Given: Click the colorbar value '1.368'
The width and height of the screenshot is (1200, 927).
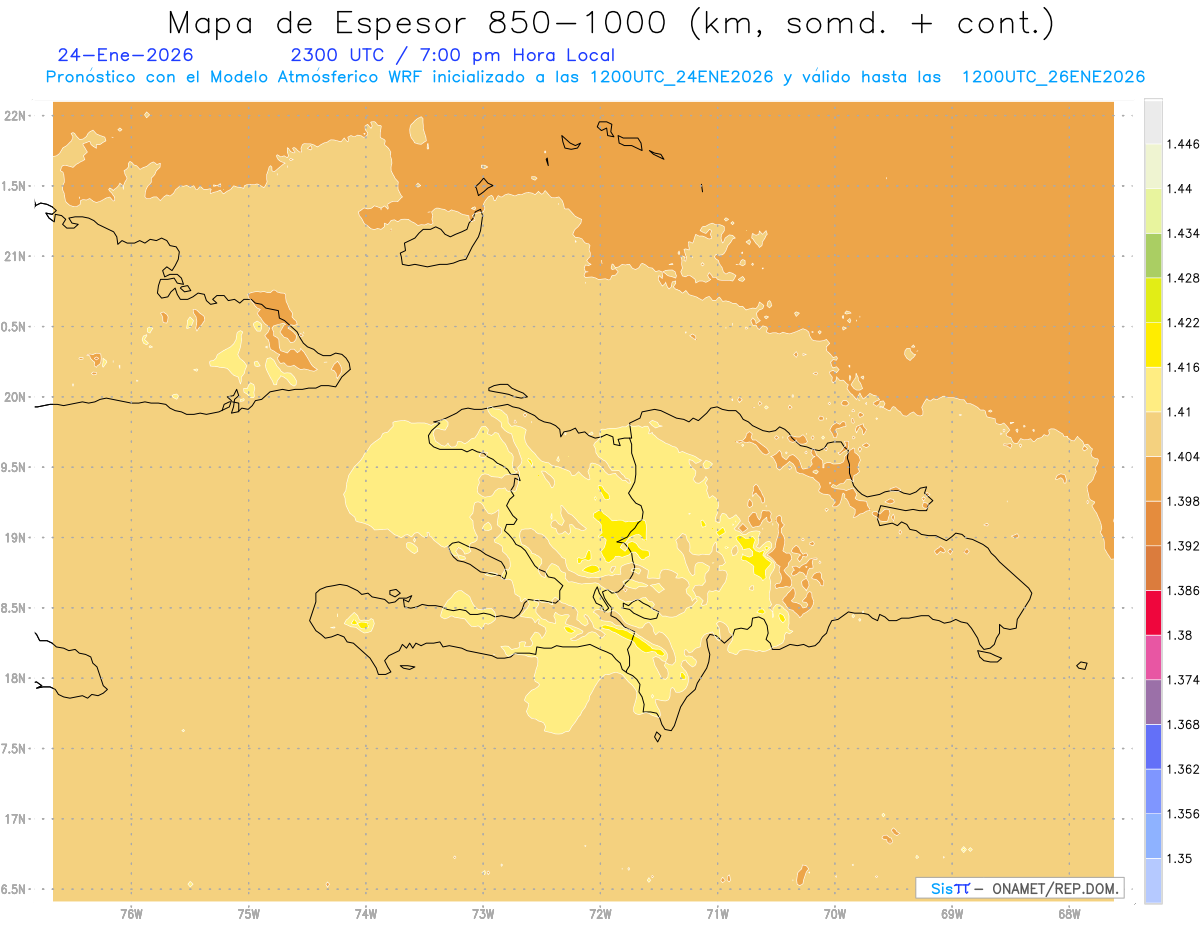Looking at the screenshot, I should (1183, 724).
